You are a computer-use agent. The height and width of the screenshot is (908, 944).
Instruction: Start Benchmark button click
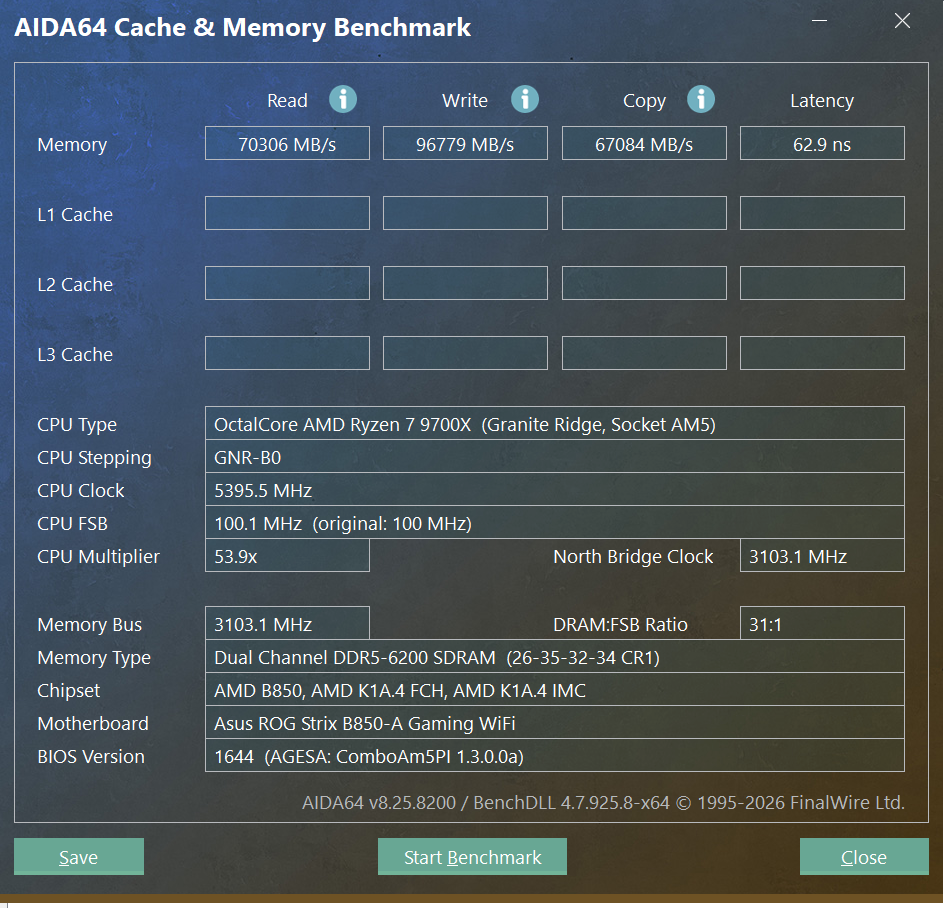click(472, 857)
